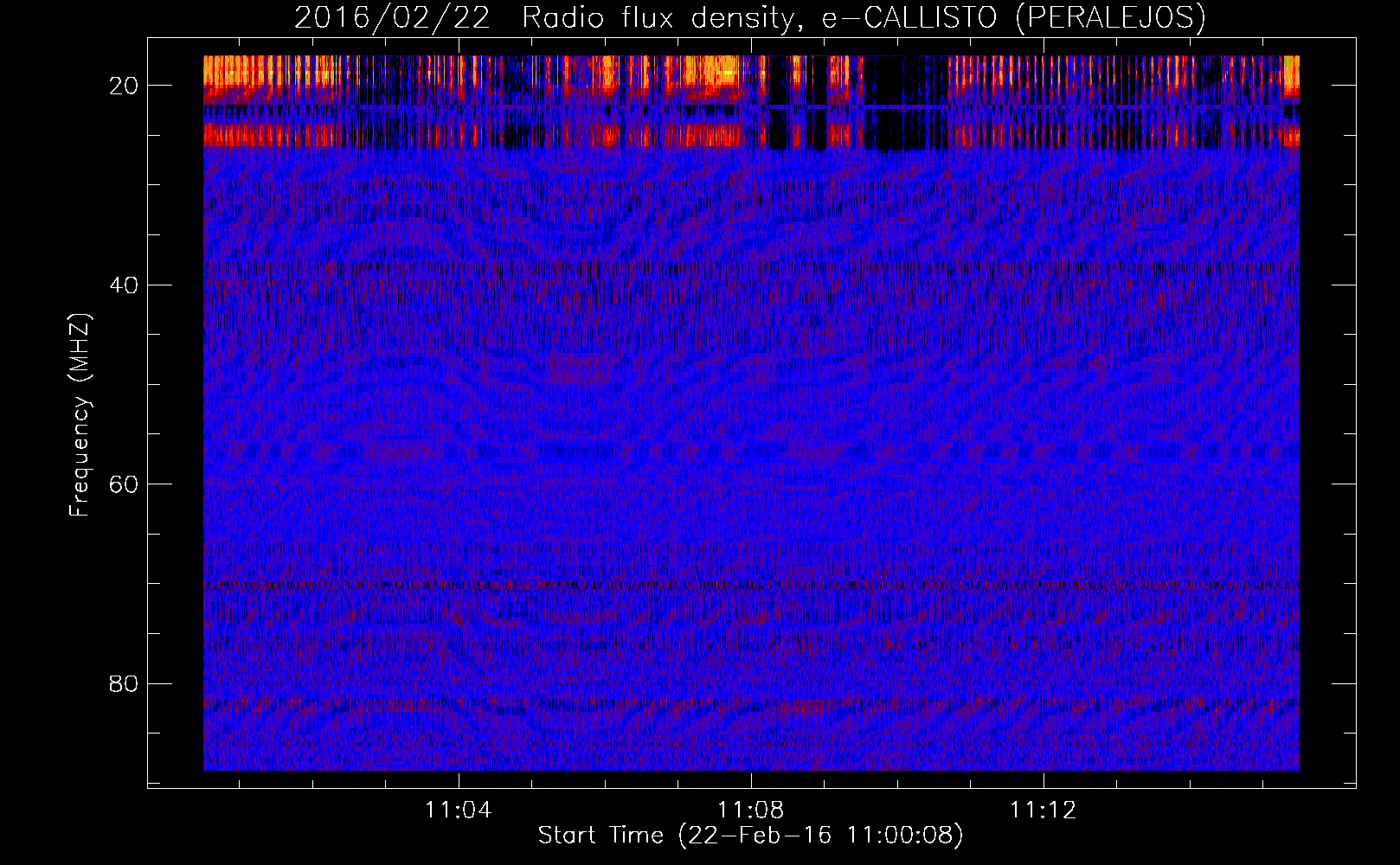Click the 11:04 time tick label

(458, 811)
